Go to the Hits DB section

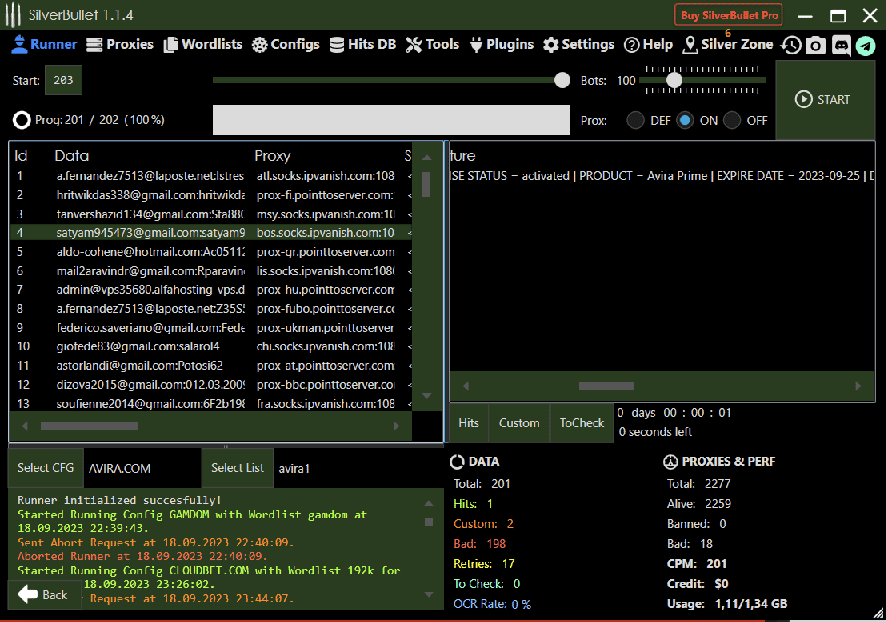(x=363, y=45)
